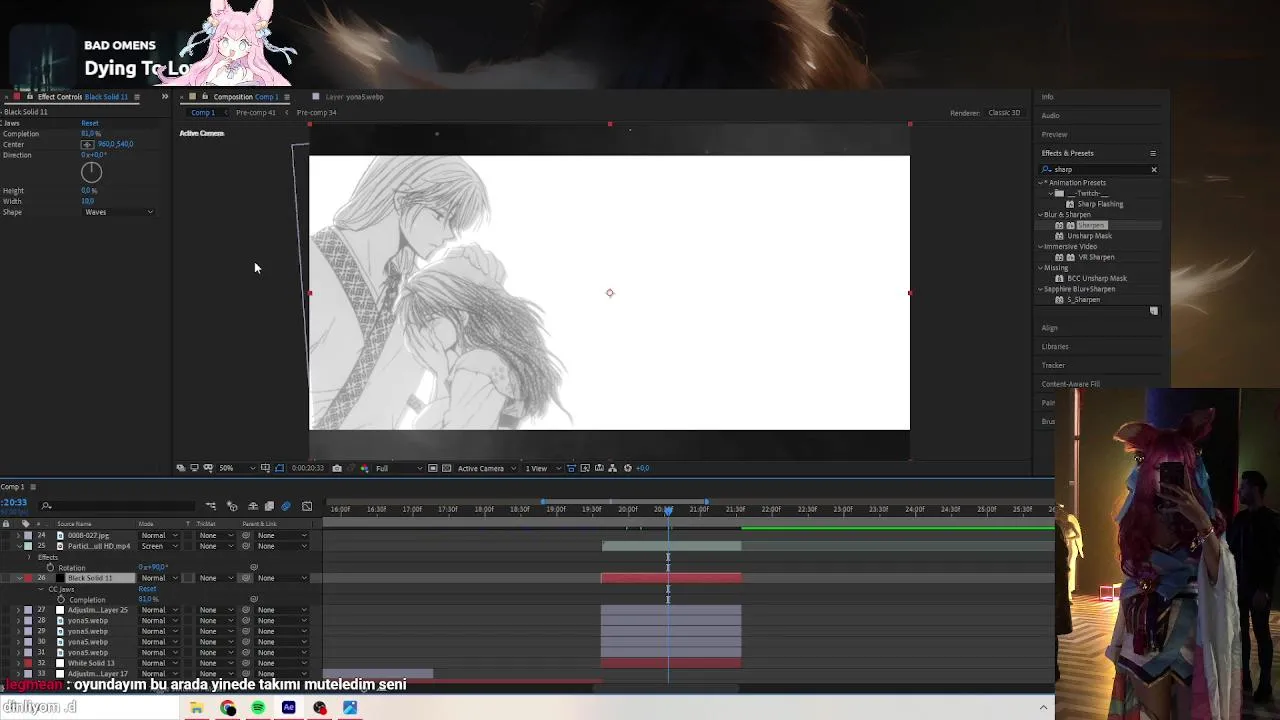Click Pre-comp 41 in the breadcrumb
The image size is (1280, 720).
point(255,113)
